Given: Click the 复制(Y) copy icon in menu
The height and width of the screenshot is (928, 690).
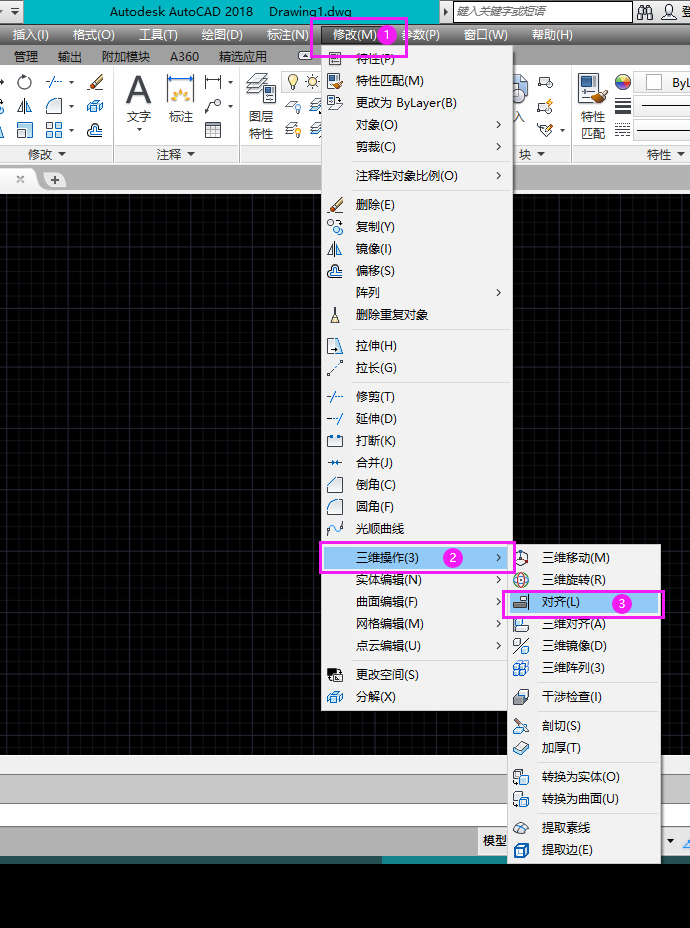Looking at the screenshot, I should point(335,227).
